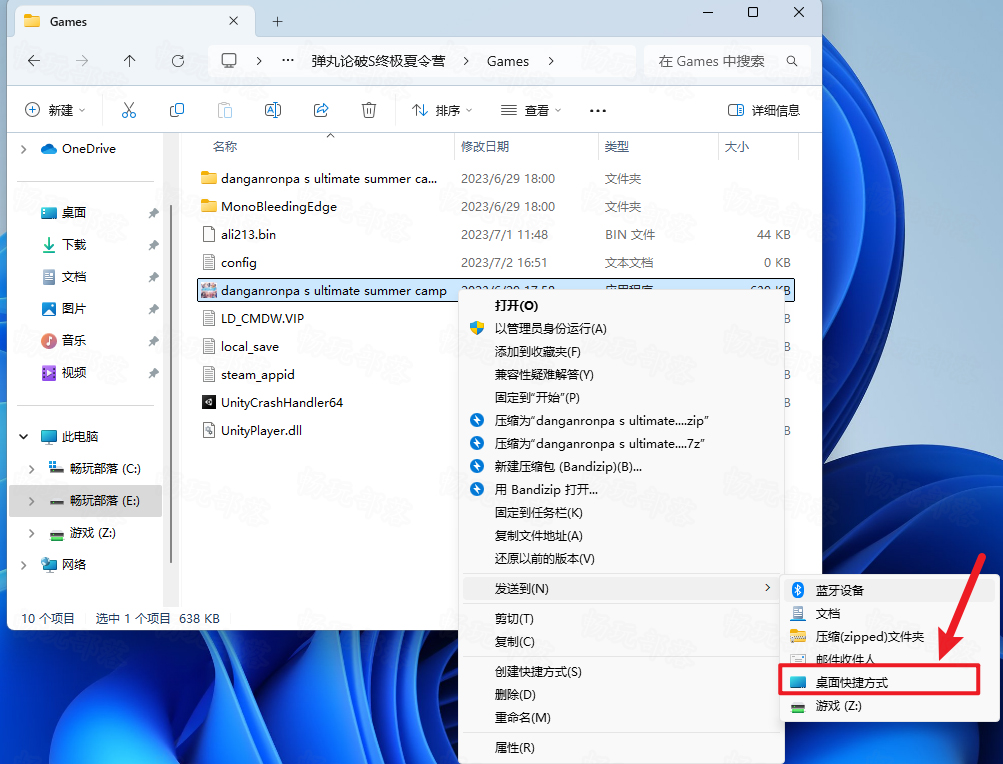
Task: Unpin 下载 using its pin icon
Action: 154,245
